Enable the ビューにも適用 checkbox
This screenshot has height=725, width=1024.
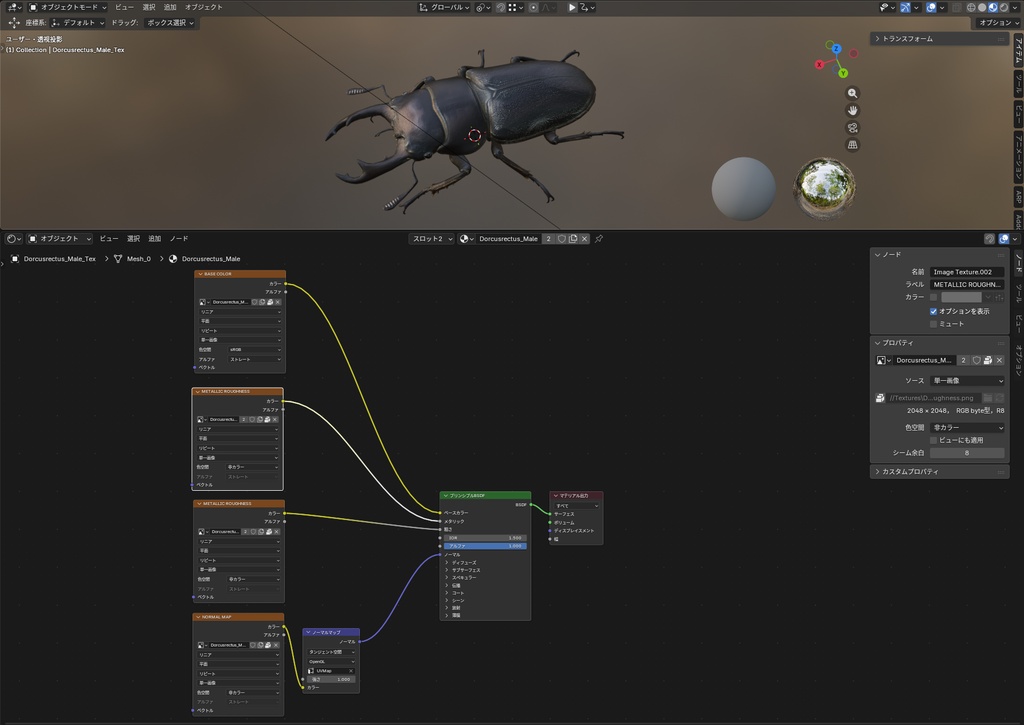pos(933,440)
